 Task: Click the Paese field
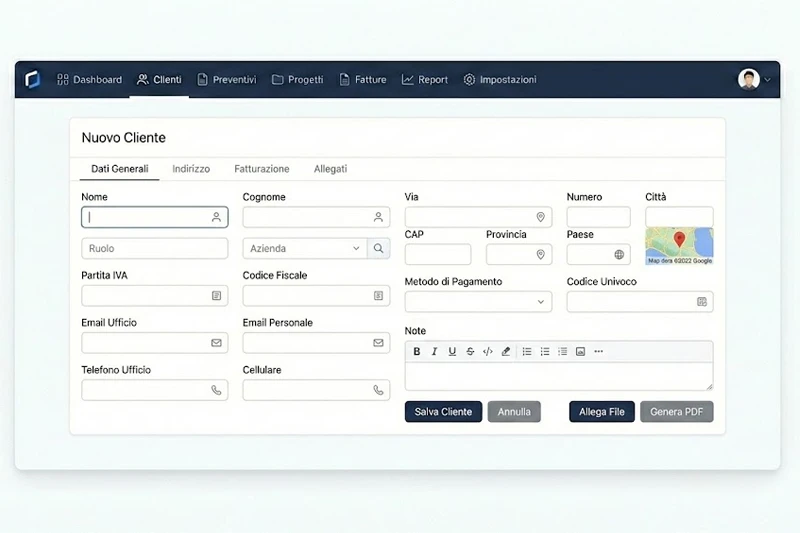tap(598, 255)
